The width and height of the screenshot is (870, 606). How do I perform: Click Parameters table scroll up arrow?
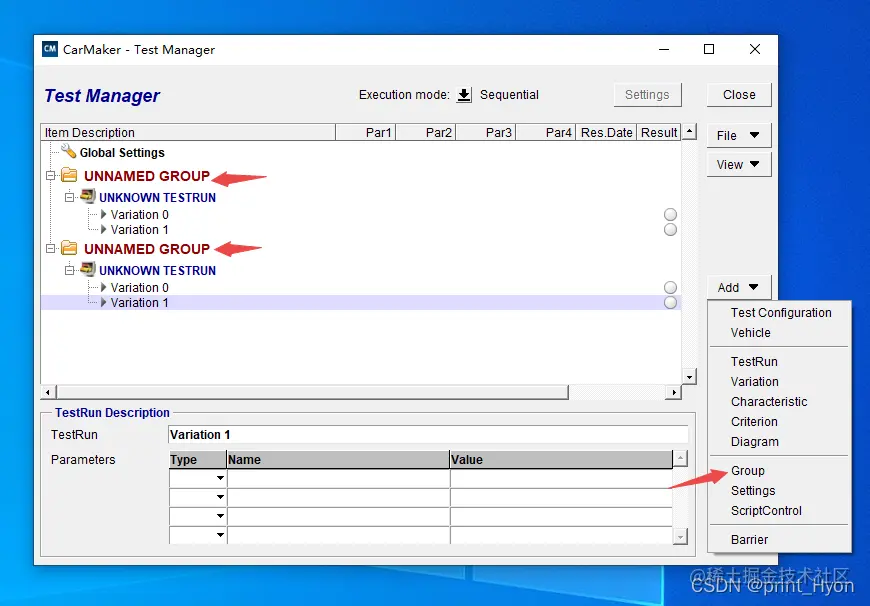click(680, 458)
